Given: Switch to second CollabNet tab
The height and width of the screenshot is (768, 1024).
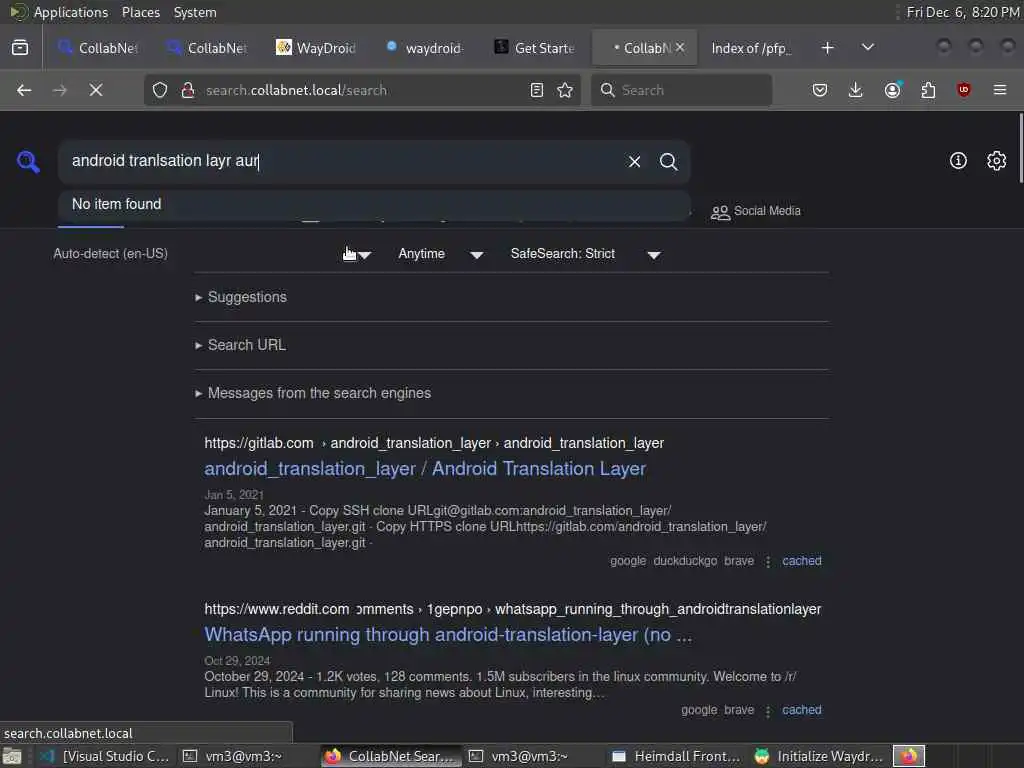Looking at the screenshot, I should (207, 48).
